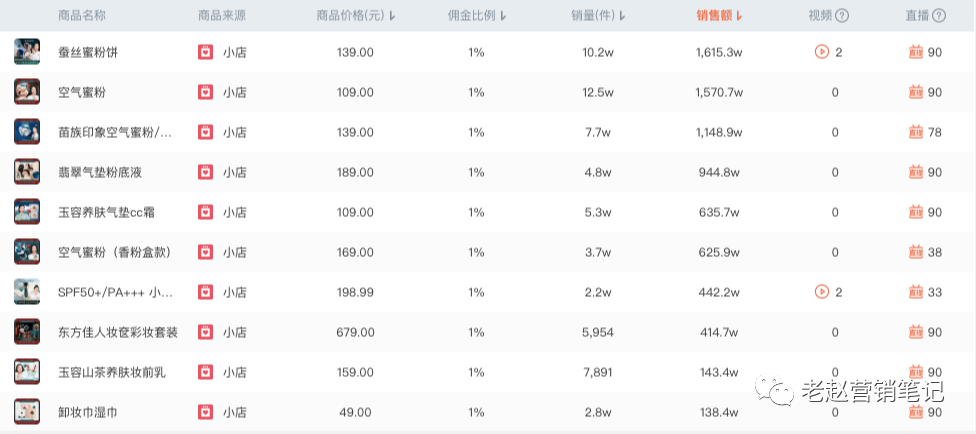Screen dimensions: 976x434
Task: Open the 玉容山茶养肤妆前乳 product link
Action: [x=112, y=372]
